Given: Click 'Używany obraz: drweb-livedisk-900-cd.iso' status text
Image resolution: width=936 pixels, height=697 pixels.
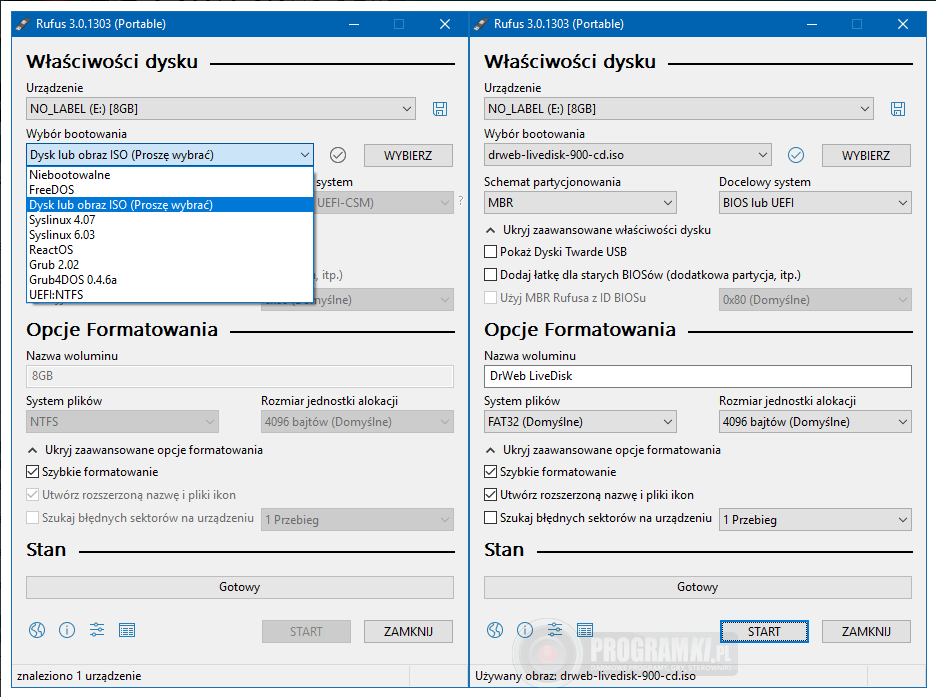Looking at the screenshot, I should point(585,676).
